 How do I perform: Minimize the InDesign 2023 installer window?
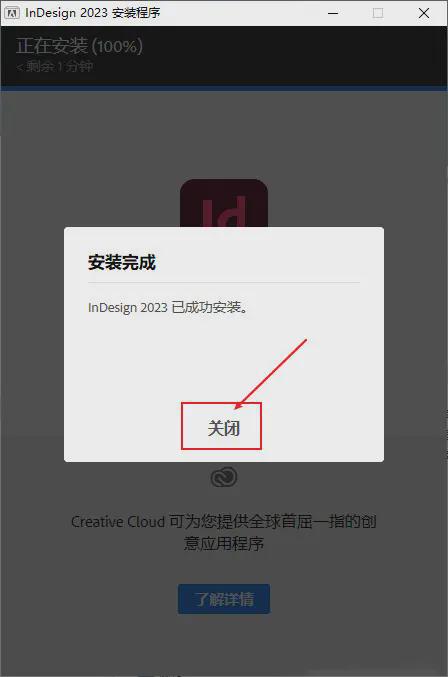click(x=333, y=13)
